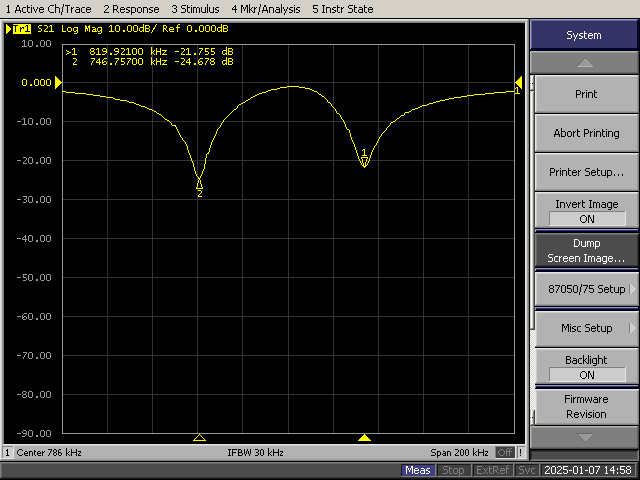Click the softkey panel scrollbar
640x480 pixels.
point(532,249)
